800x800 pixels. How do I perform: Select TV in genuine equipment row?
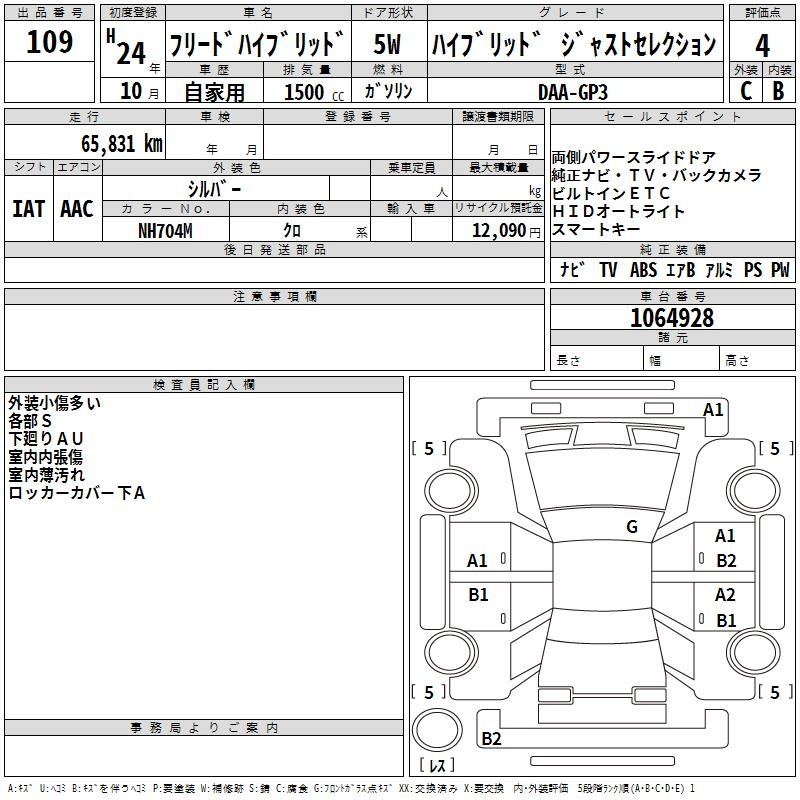coord(608,270)
